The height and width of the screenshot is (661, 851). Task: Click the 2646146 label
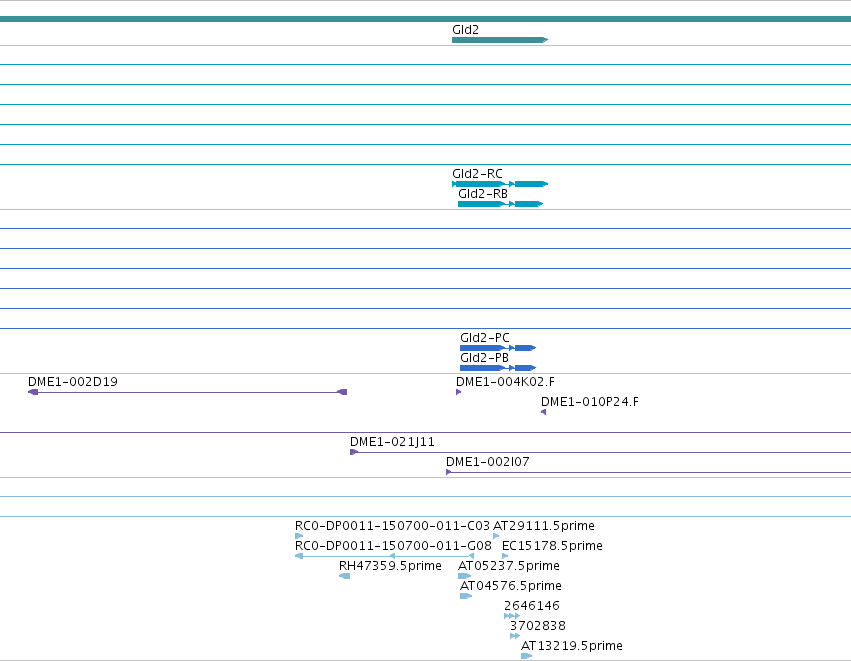531,606
